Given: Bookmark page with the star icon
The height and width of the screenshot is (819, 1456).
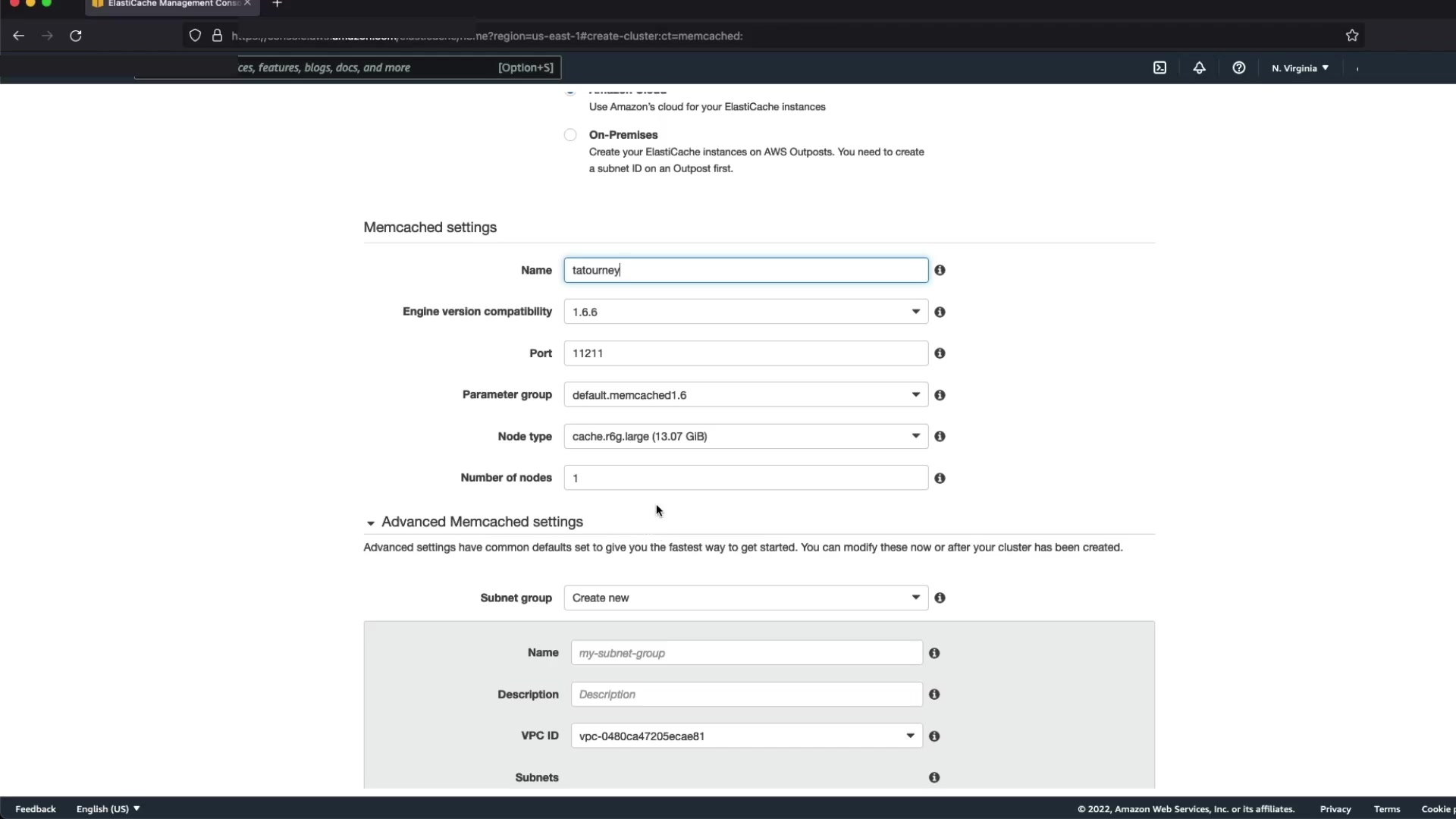Looking at the screenshot, I should (x=1351, y=36).
